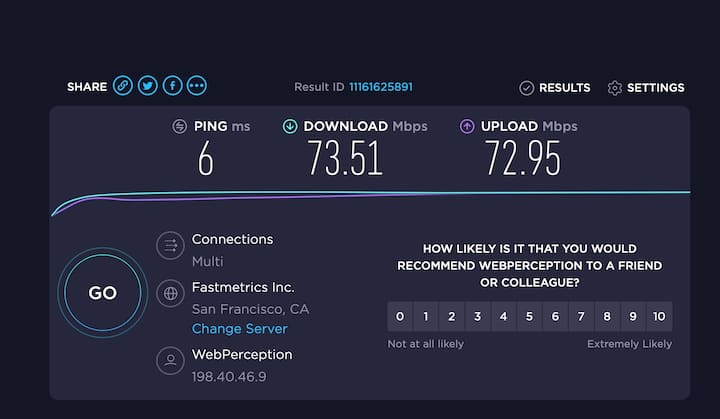This screenshot has height=419, width=720.
Task: Choose rating 8 on recommendation scale
Action: 607,317
